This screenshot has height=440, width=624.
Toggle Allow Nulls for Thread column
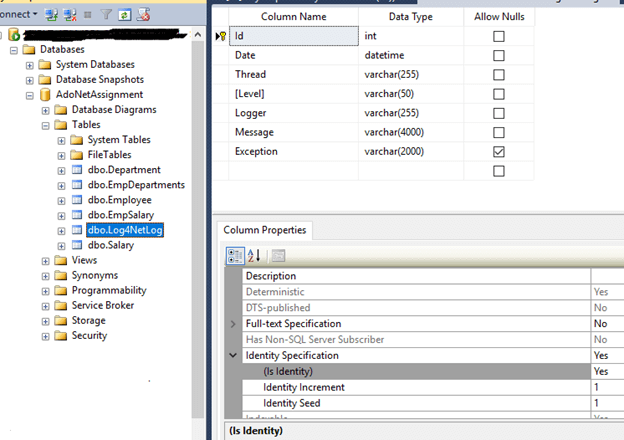[x=499, y=75]
